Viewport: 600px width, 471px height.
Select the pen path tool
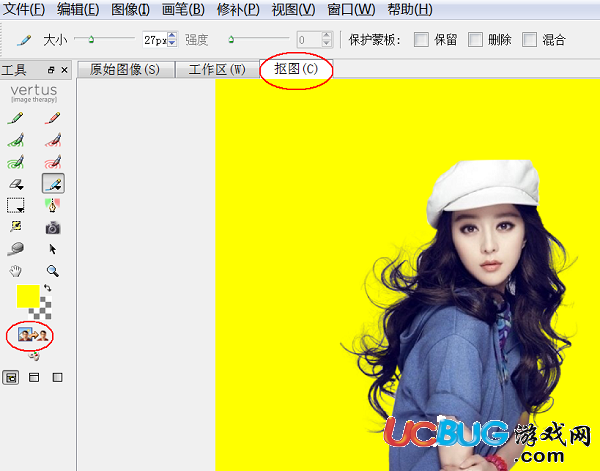coord(52,205)
